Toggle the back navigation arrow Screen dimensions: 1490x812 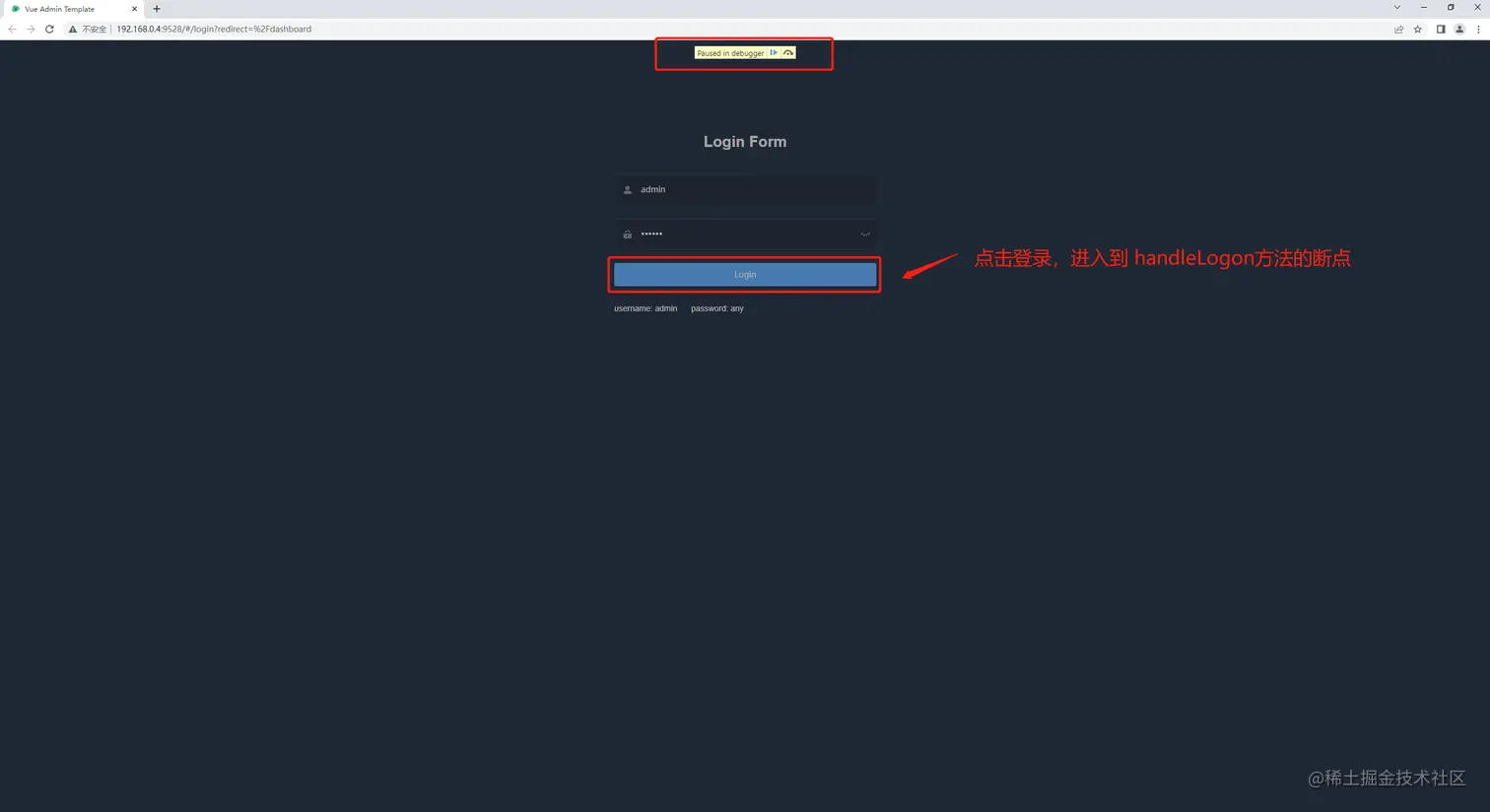(11, 29)
